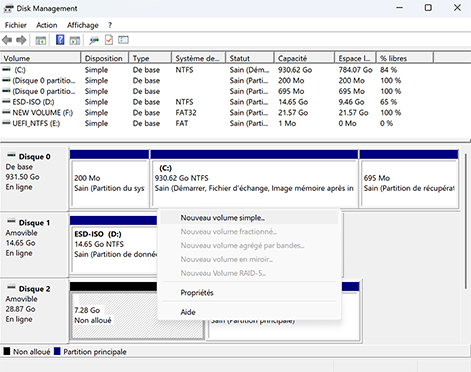
Task: Select the (C:) 930.62 Go NTFS partition block
Action: 254,179
